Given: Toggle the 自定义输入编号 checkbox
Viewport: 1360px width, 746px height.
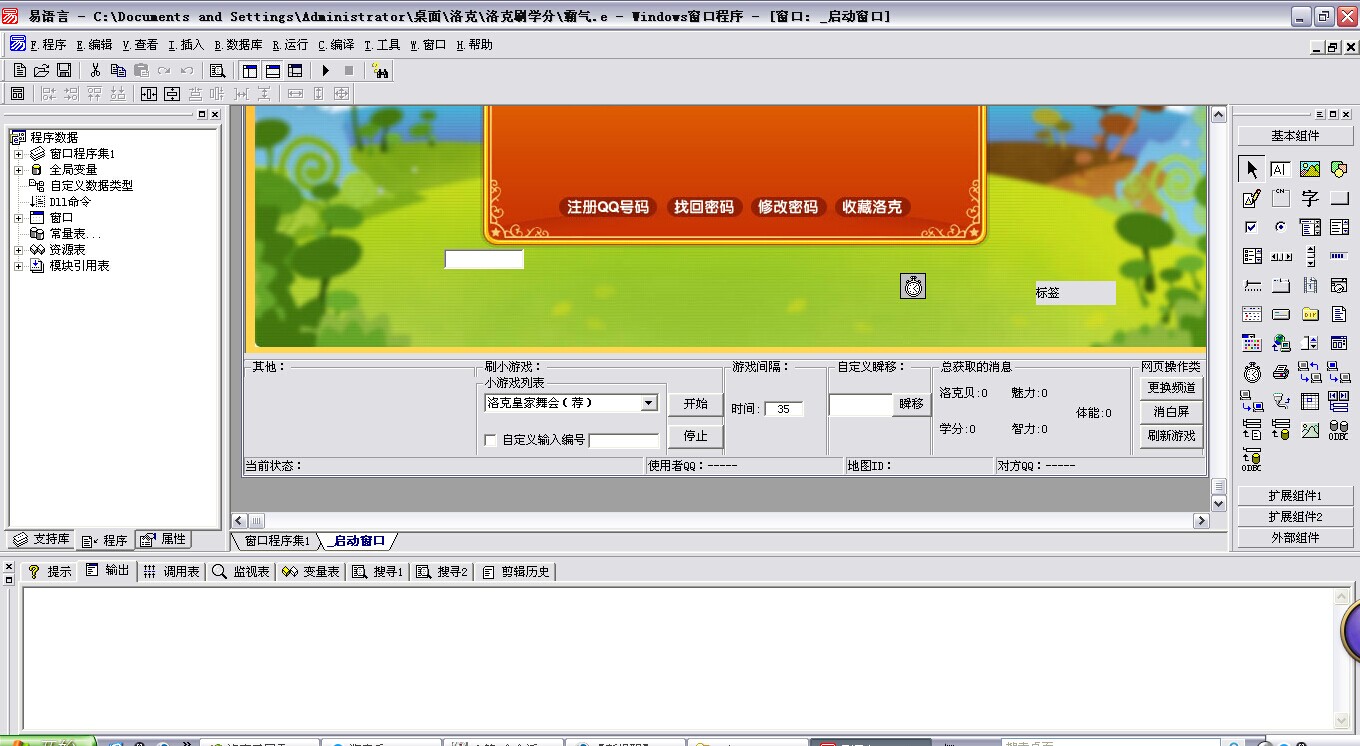Looking at the screenshot, I should point(490,440).
